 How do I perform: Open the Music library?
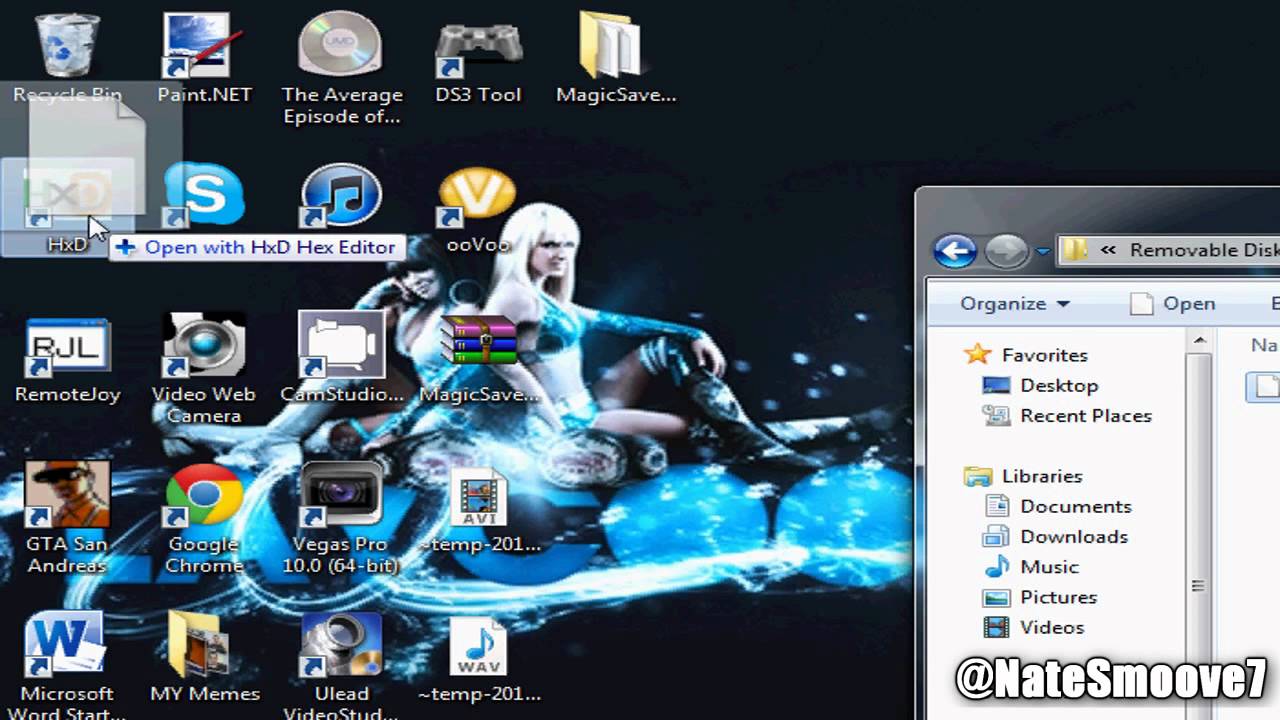click(1031, 566)
